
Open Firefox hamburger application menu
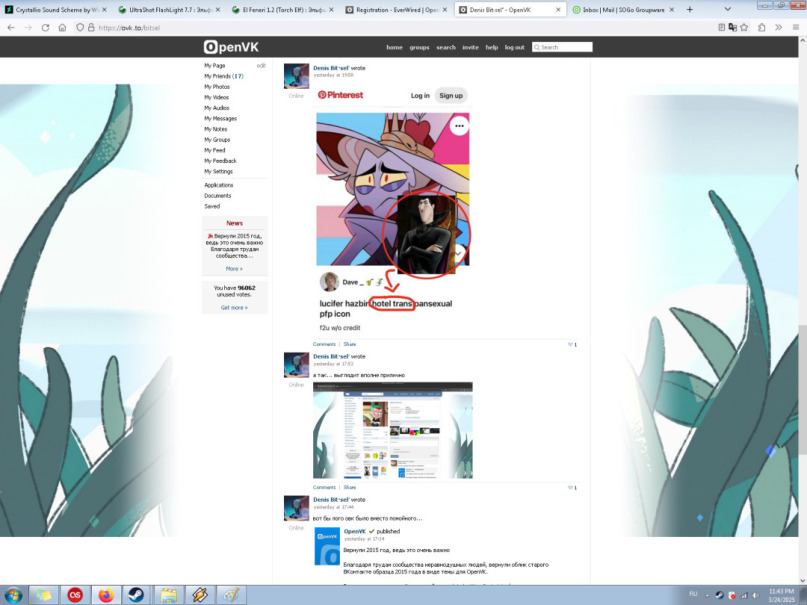coord(796,27)
